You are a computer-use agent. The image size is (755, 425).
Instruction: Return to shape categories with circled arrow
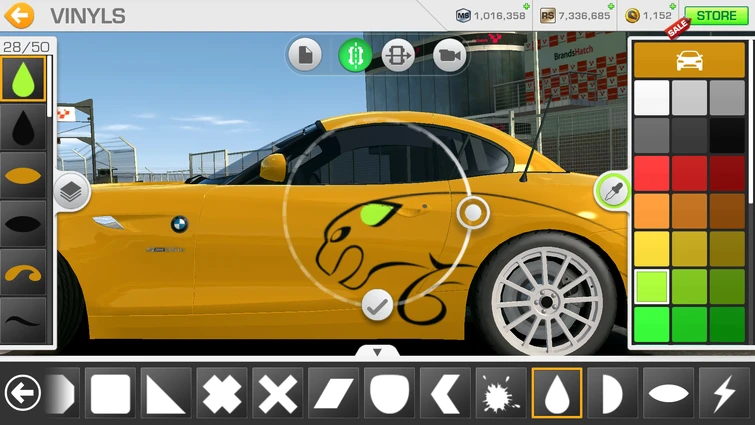point(22,393)
